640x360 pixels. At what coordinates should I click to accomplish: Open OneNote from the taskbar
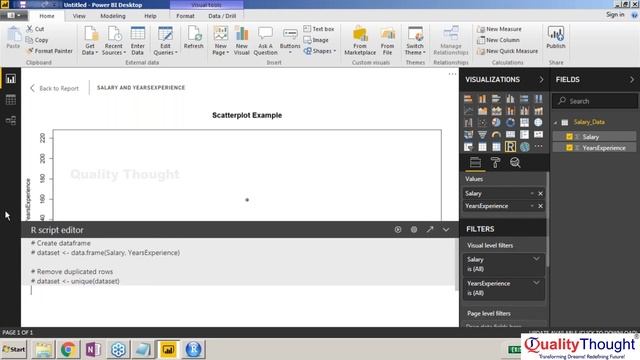[x=93, y=349]
